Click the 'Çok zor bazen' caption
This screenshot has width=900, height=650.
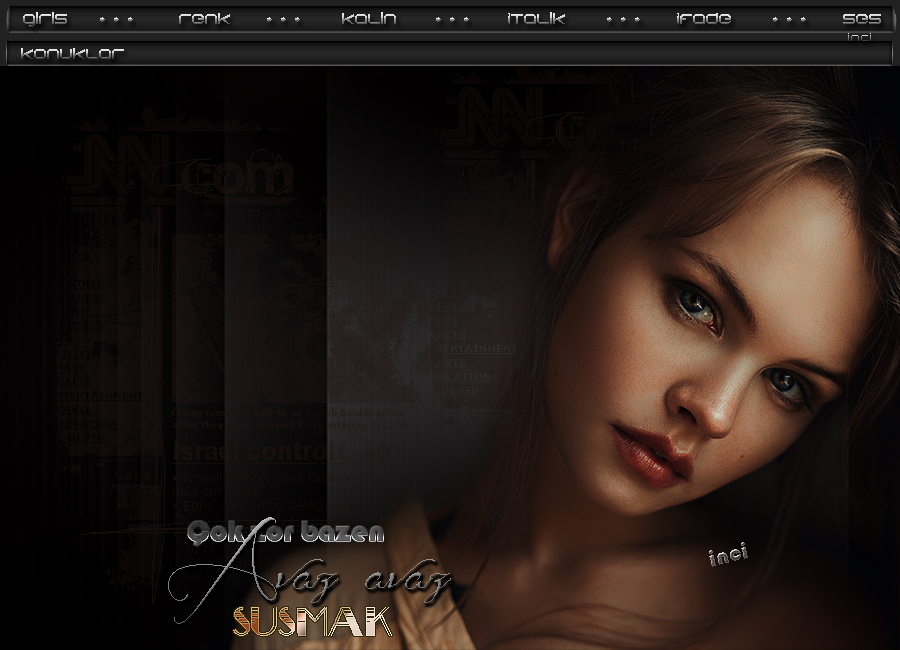(285, 534)
